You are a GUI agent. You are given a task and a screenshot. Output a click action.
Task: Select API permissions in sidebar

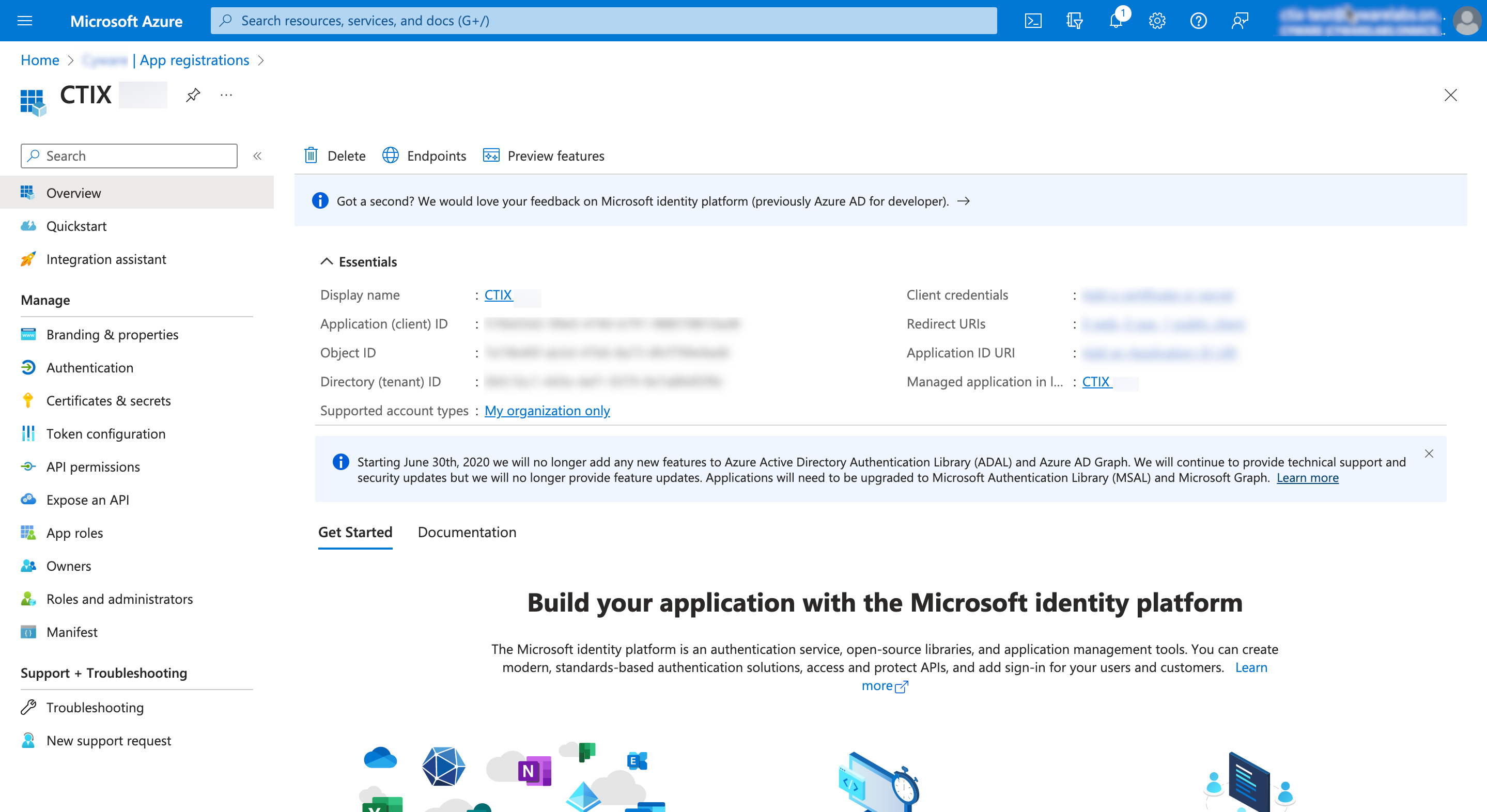tap(93, 466)
